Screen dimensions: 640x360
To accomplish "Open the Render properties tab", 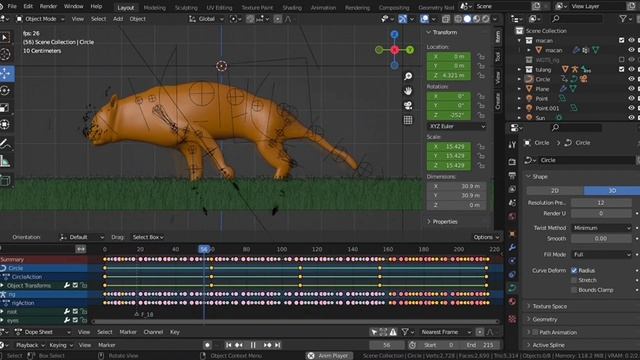I will 512,162.
